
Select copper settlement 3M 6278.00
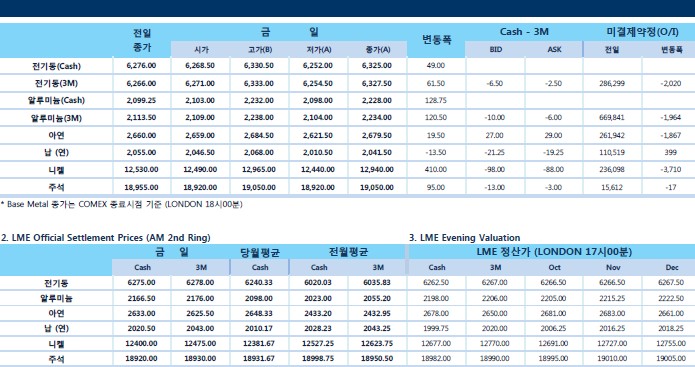tap(200, 282)
